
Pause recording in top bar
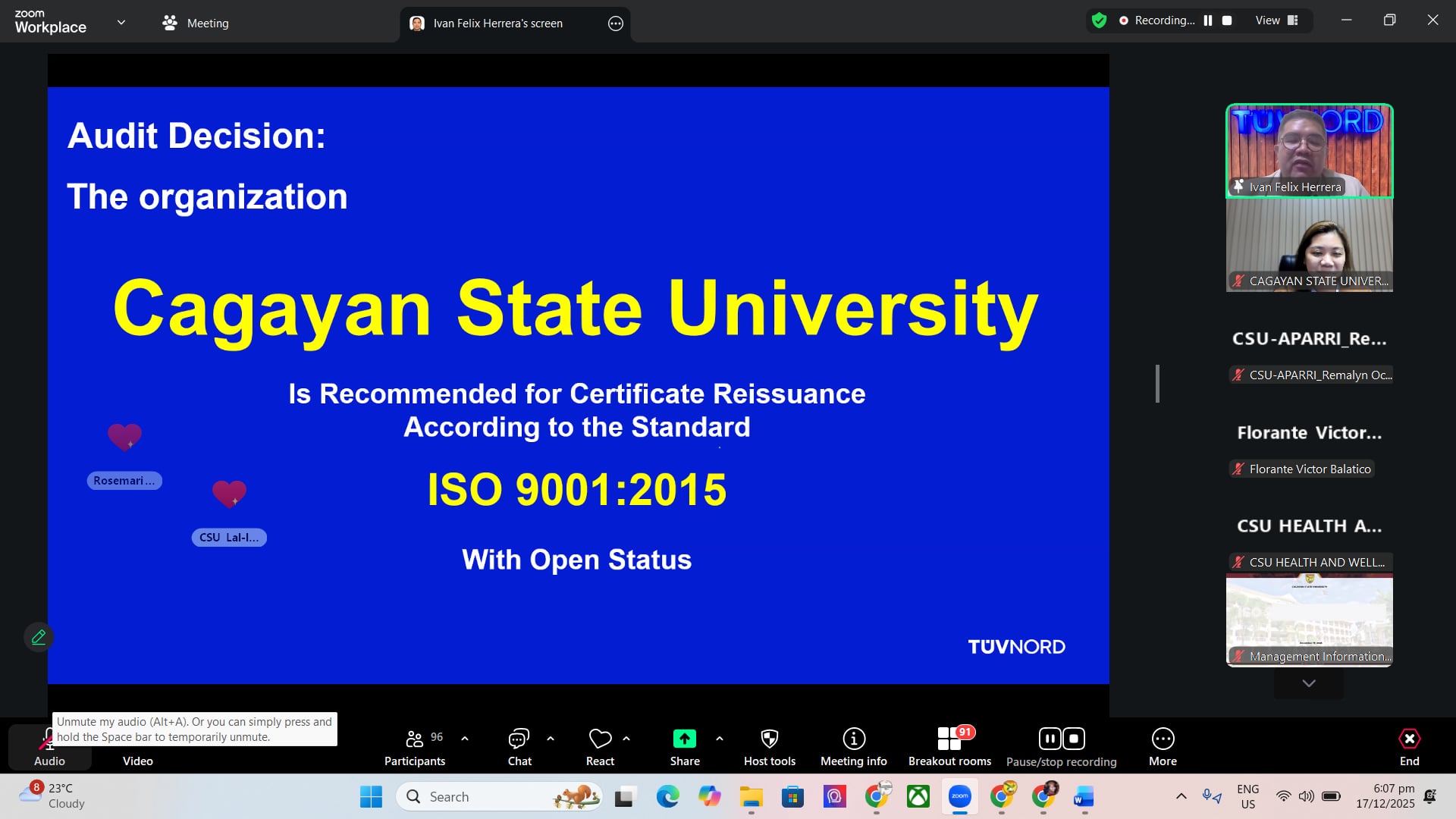click(x=1208, y=20)
